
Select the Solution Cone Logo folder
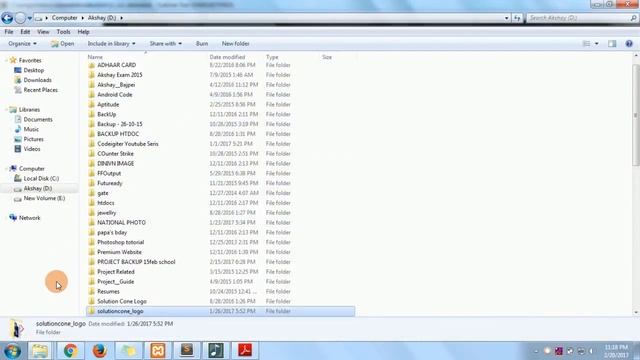click(122, 301)
